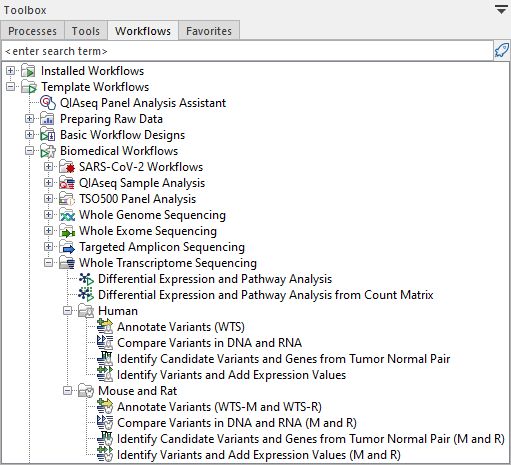511x465 pixels.
Task: Click the Whole Genome Sequencing DNA icon
Action: [67, 215]
